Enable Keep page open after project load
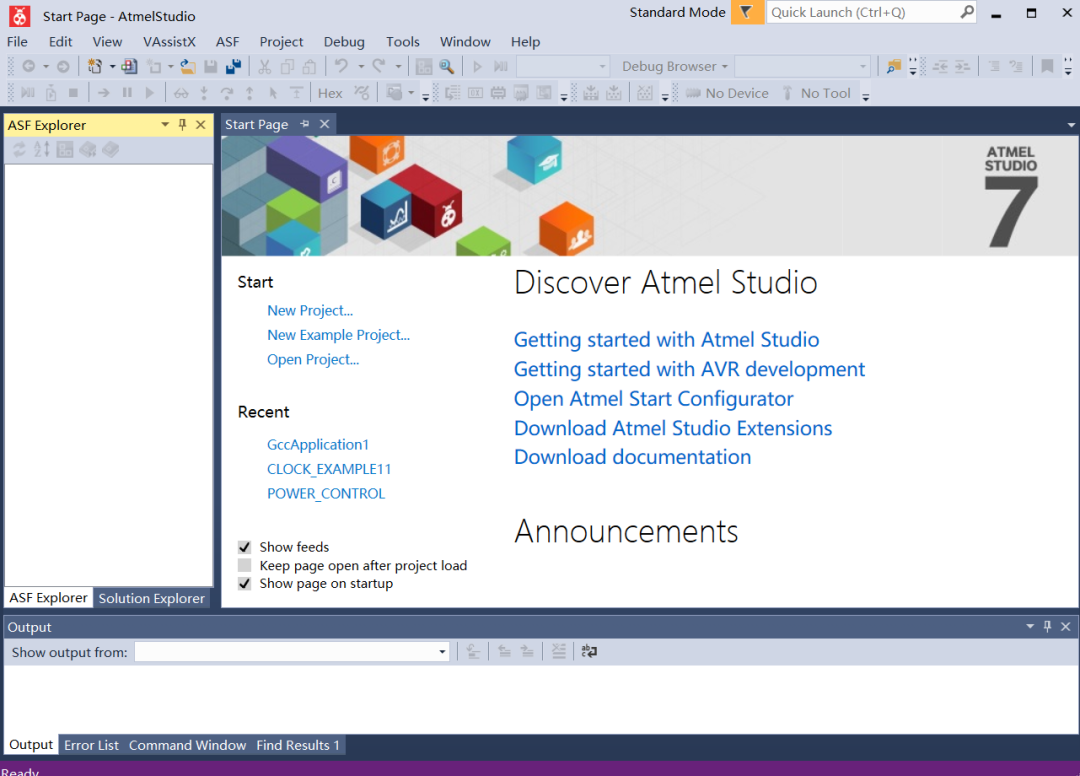The image size is (1080, 776). (245, 565)
